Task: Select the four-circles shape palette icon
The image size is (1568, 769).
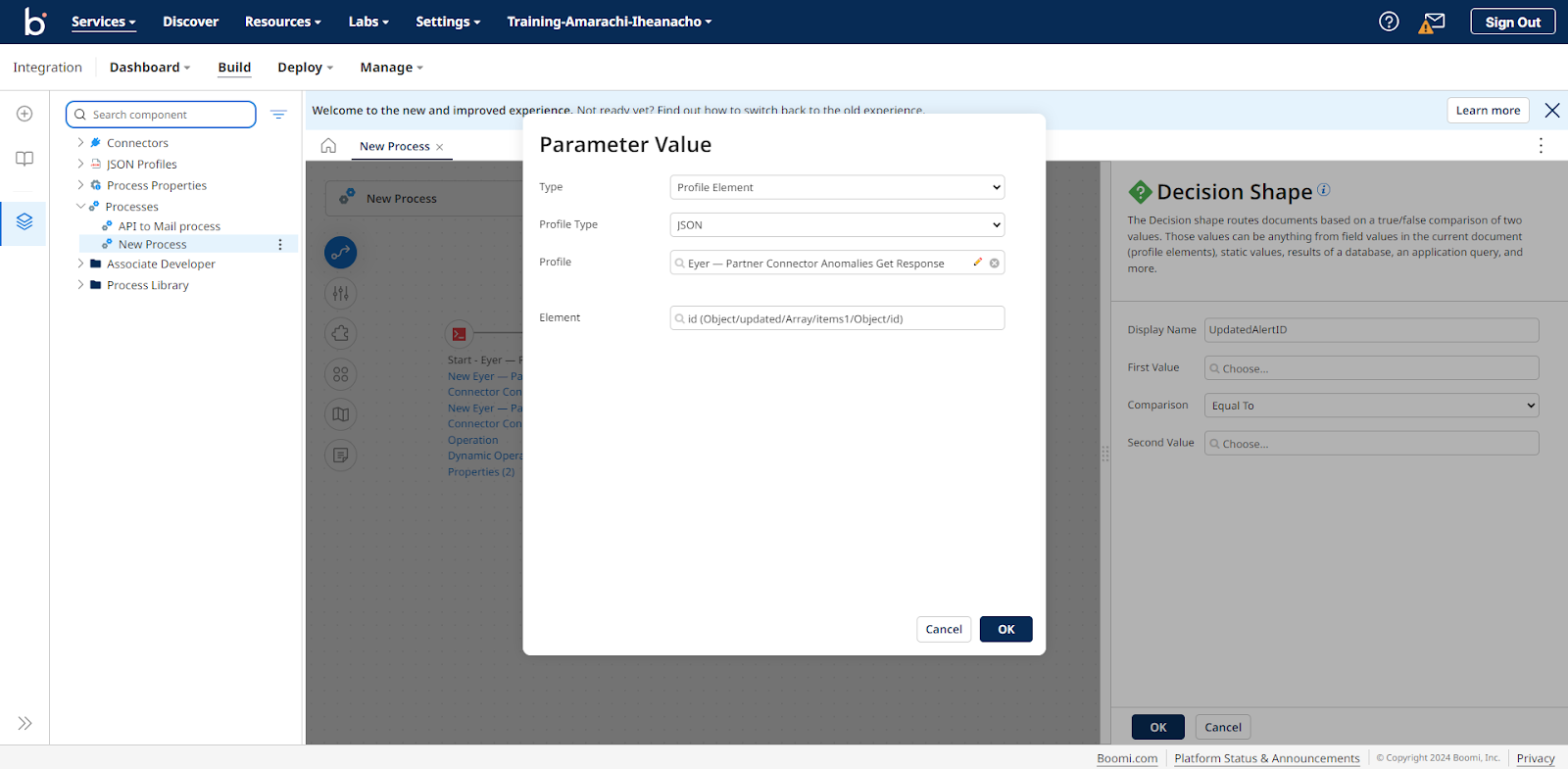Action: tap(340, 374)
